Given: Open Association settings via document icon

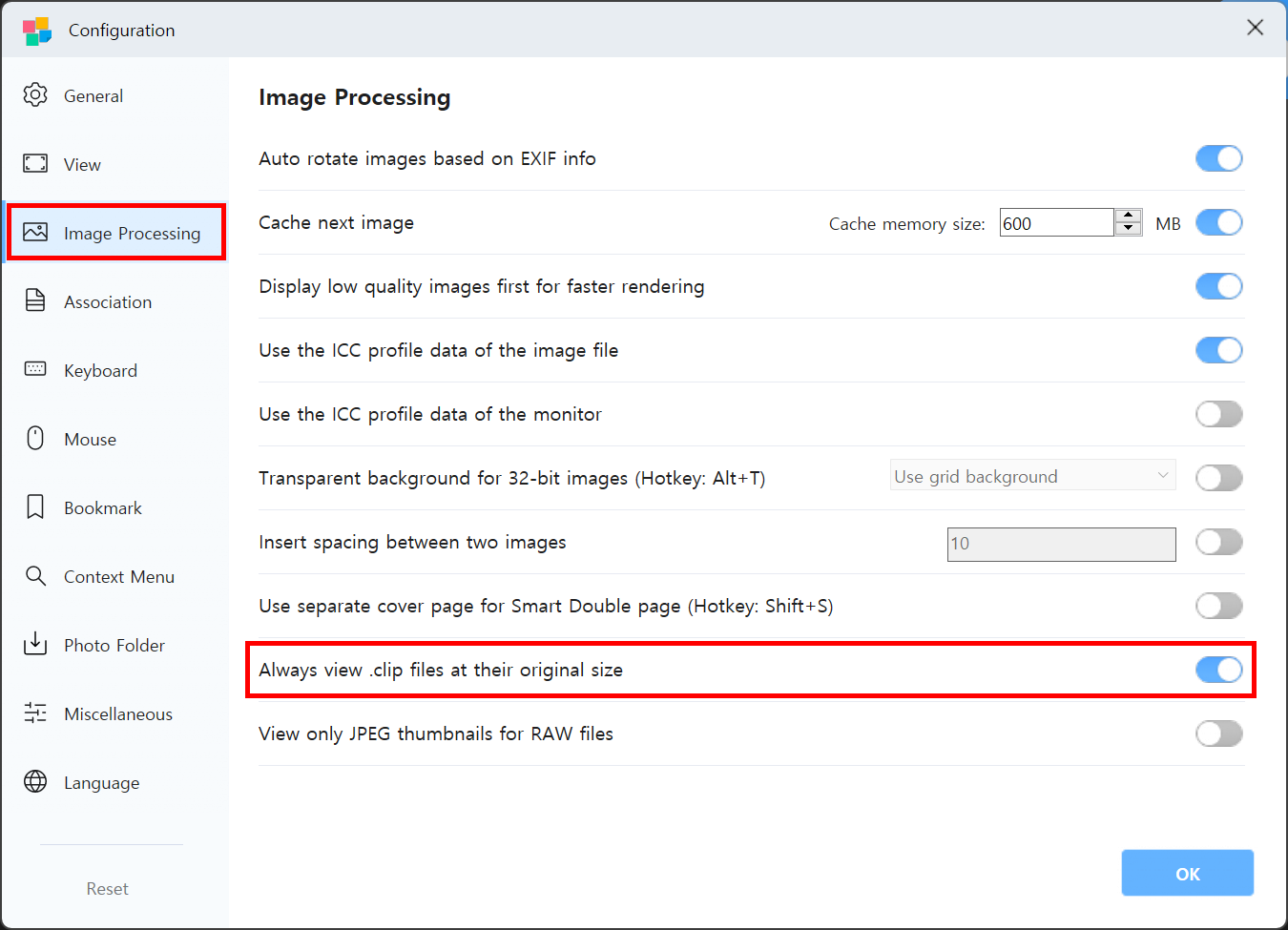Looking at the screenshot, I should pyautogui.click(x=35, y=301).
